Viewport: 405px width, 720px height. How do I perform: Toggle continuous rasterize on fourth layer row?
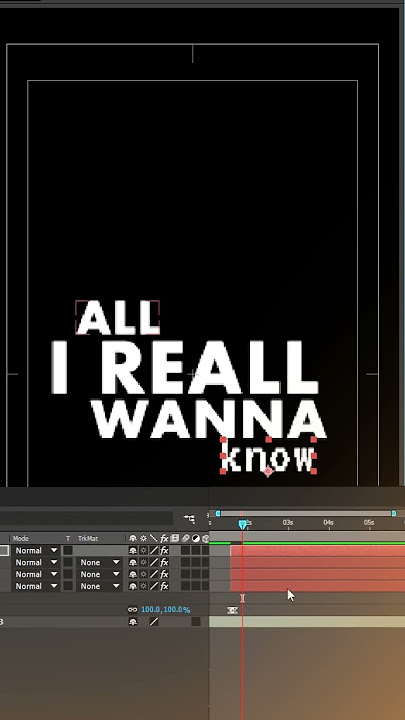(x=143, y=586)
